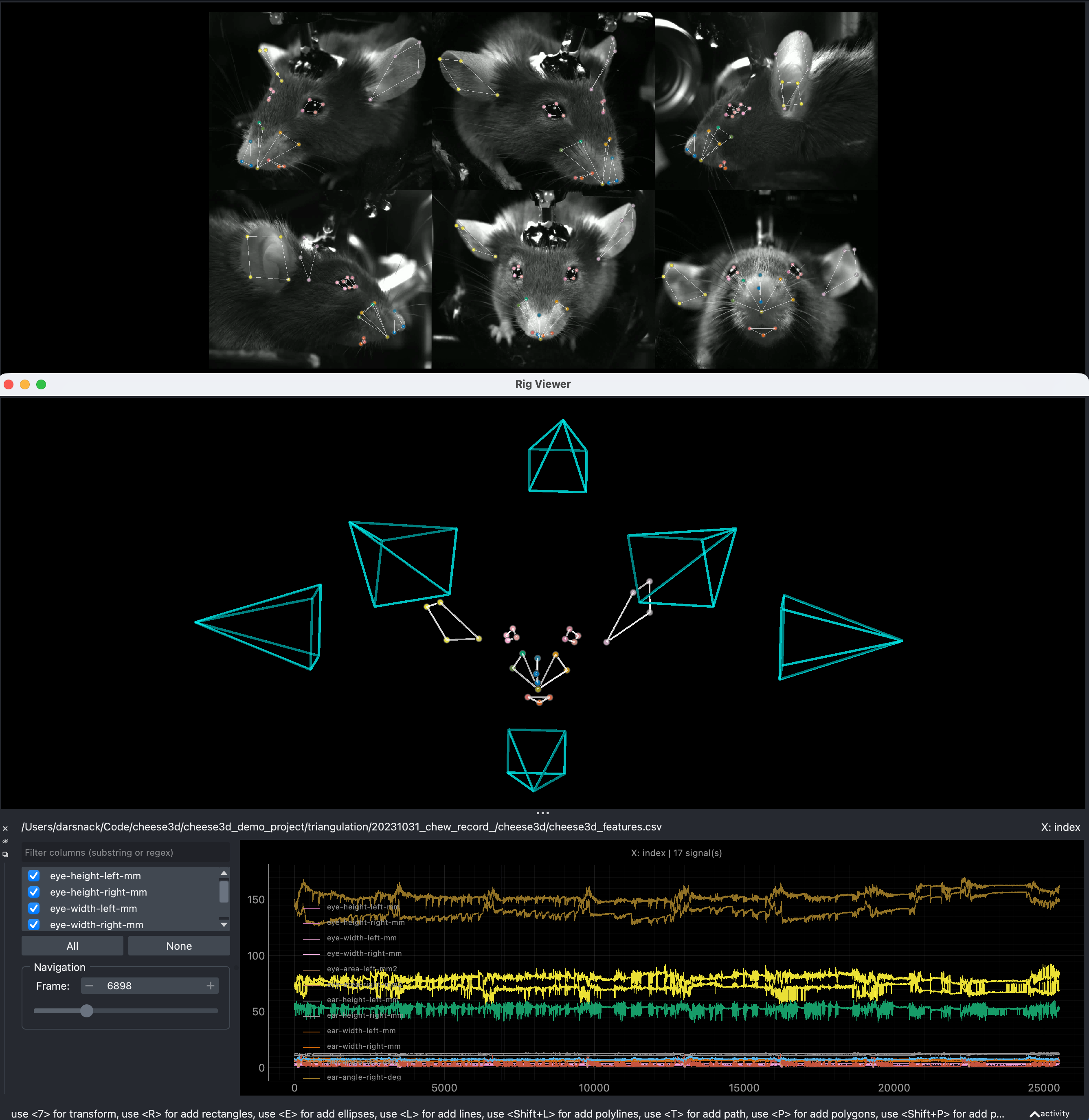Toggle the eye-height-right-mm checkbox
Image resolution: width=1089 pixels, height=1120 pixels.
pos(34,892)
